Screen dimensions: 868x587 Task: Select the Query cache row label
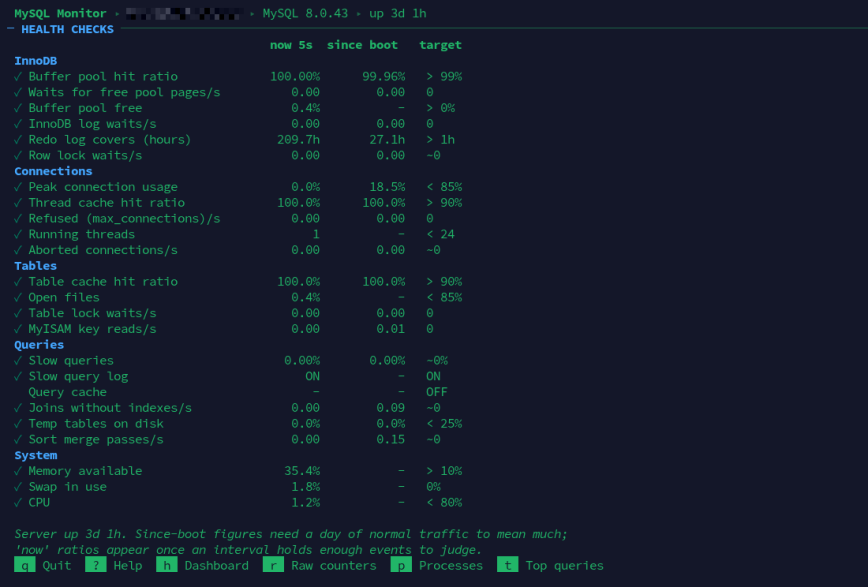[x=68, y=392]
